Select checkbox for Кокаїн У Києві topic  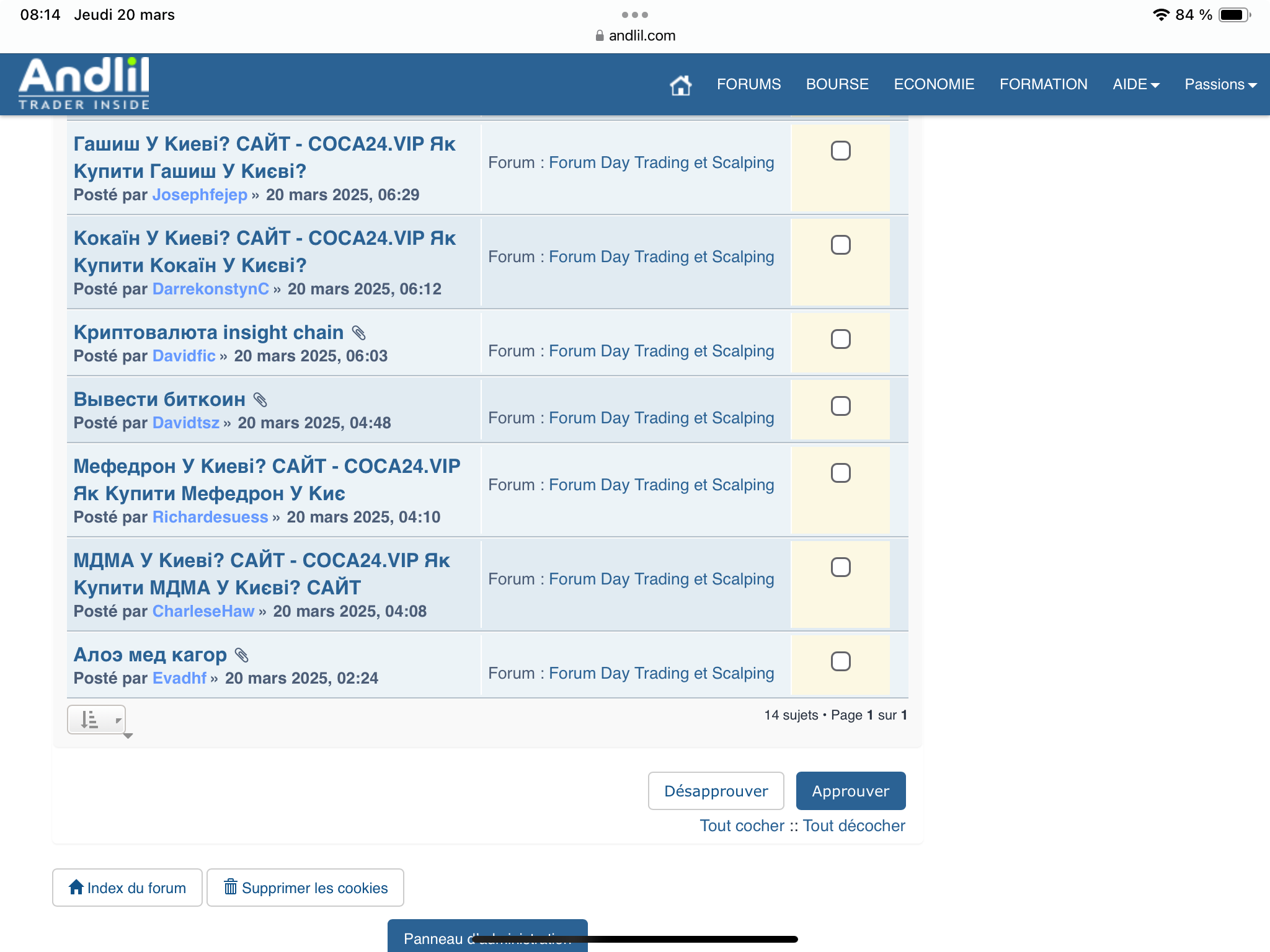[840, 245]
